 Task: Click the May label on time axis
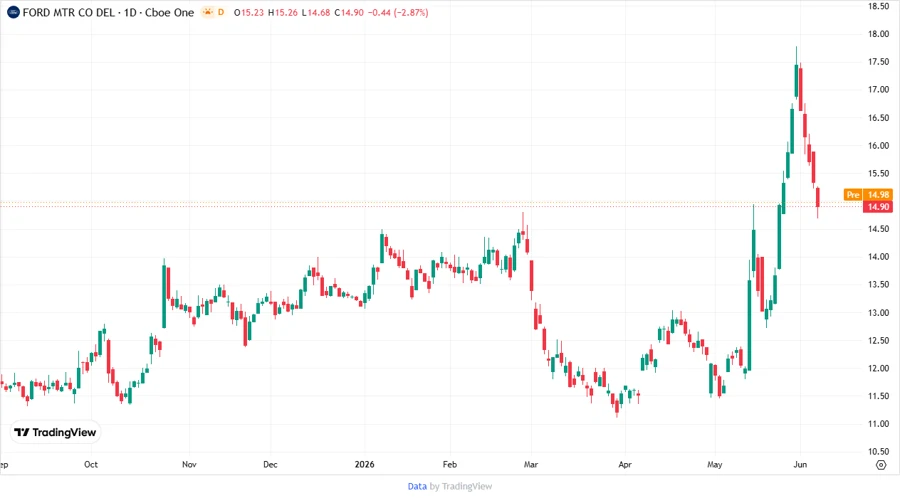coord(715,464)
